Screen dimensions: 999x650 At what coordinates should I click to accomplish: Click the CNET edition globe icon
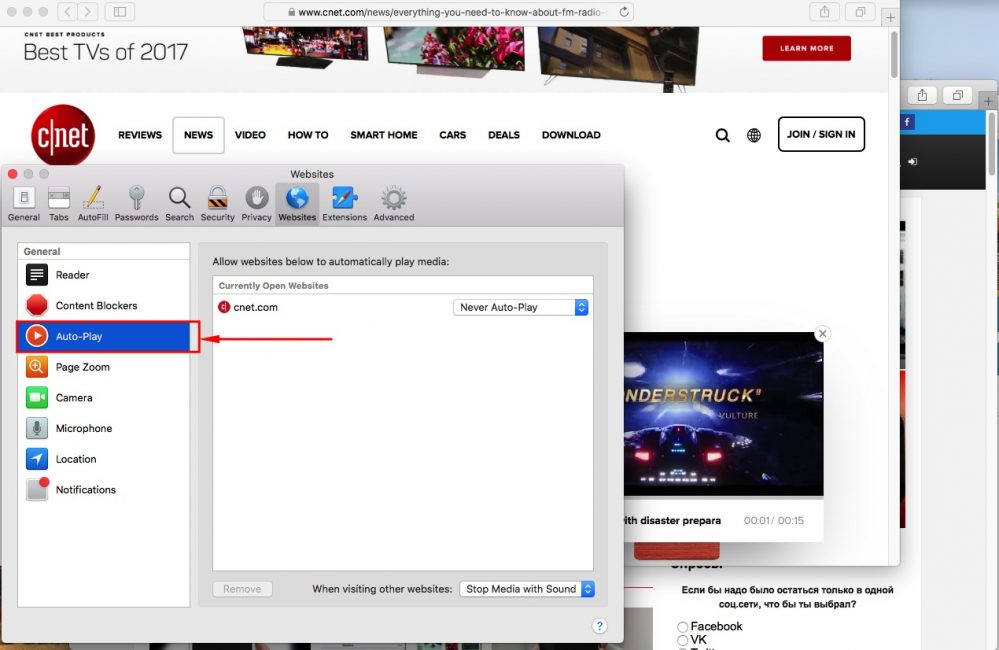(x=754, y=135)
